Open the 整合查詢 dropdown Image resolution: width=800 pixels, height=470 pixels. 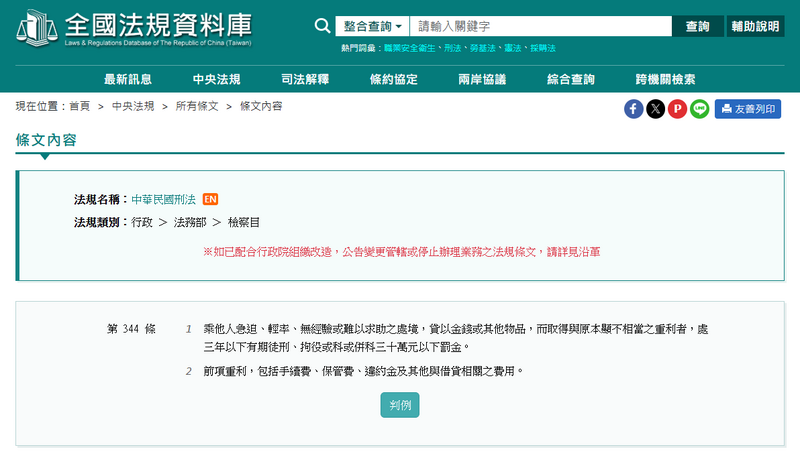coord(372,26)
